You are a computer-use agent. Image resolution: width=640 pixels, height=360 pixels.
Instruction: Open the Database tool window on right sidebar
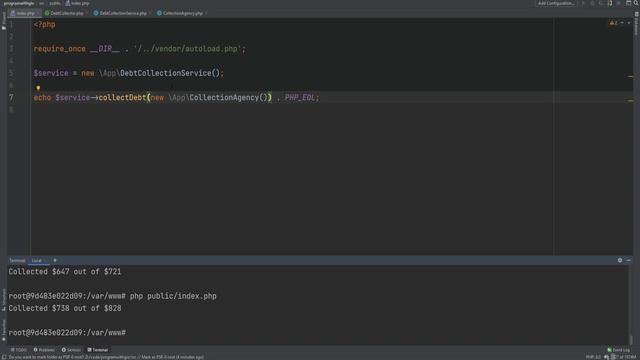pyautogui.click(x=636, y=24)
